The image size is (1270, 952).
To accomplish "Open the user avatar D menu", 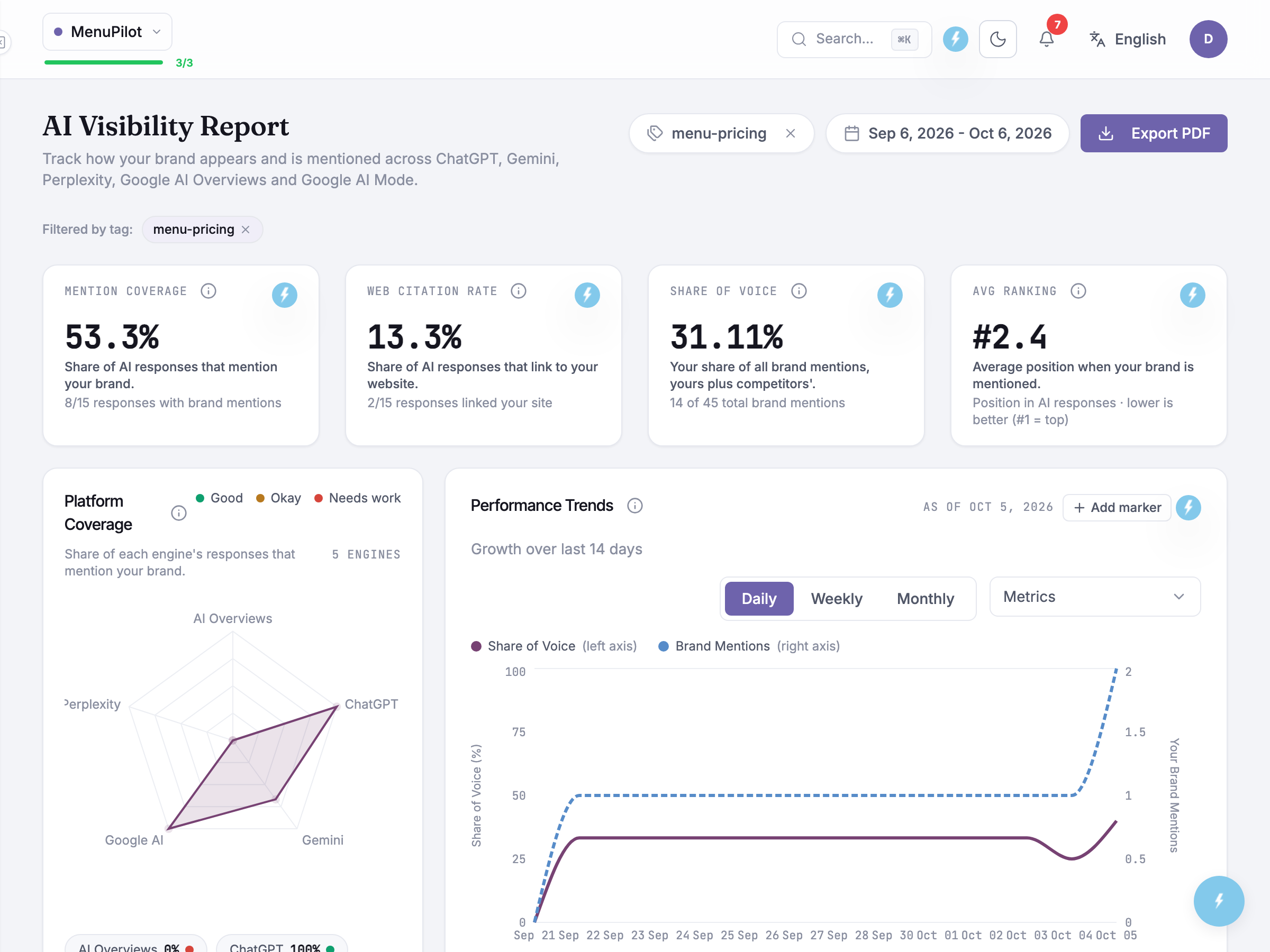I will [1208, 39].
